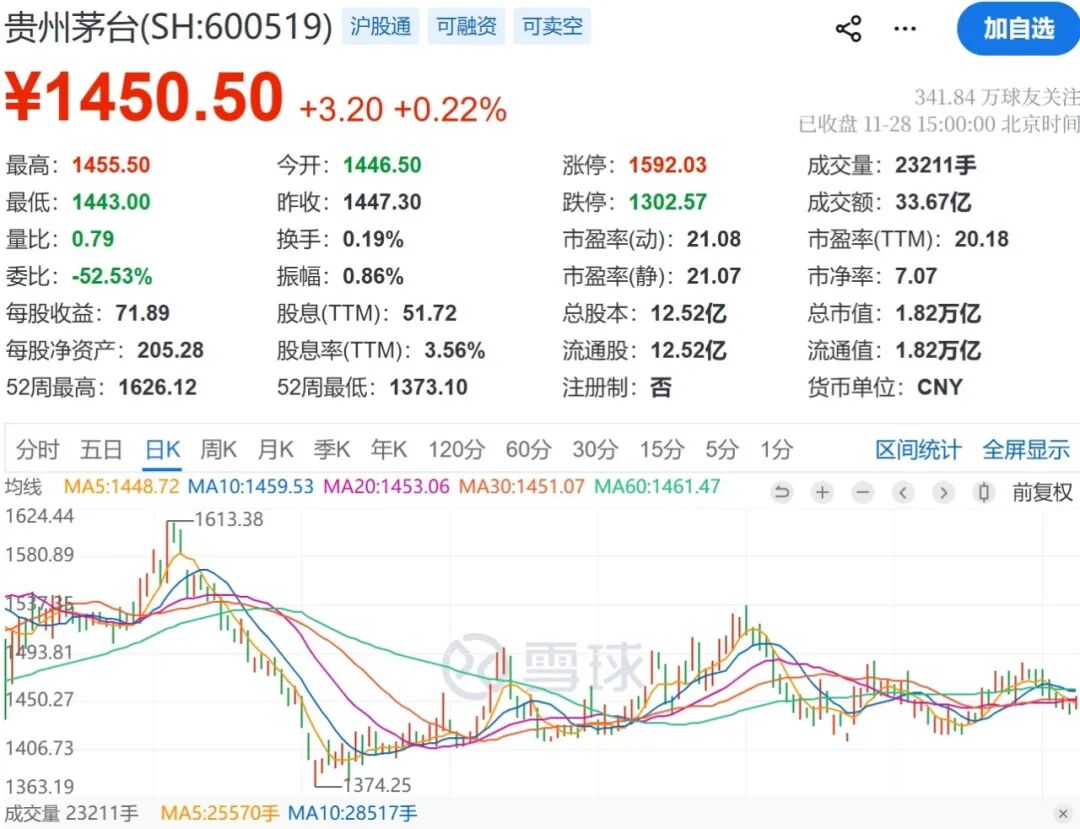Click the current price ¥1450.50

[144, 98]
